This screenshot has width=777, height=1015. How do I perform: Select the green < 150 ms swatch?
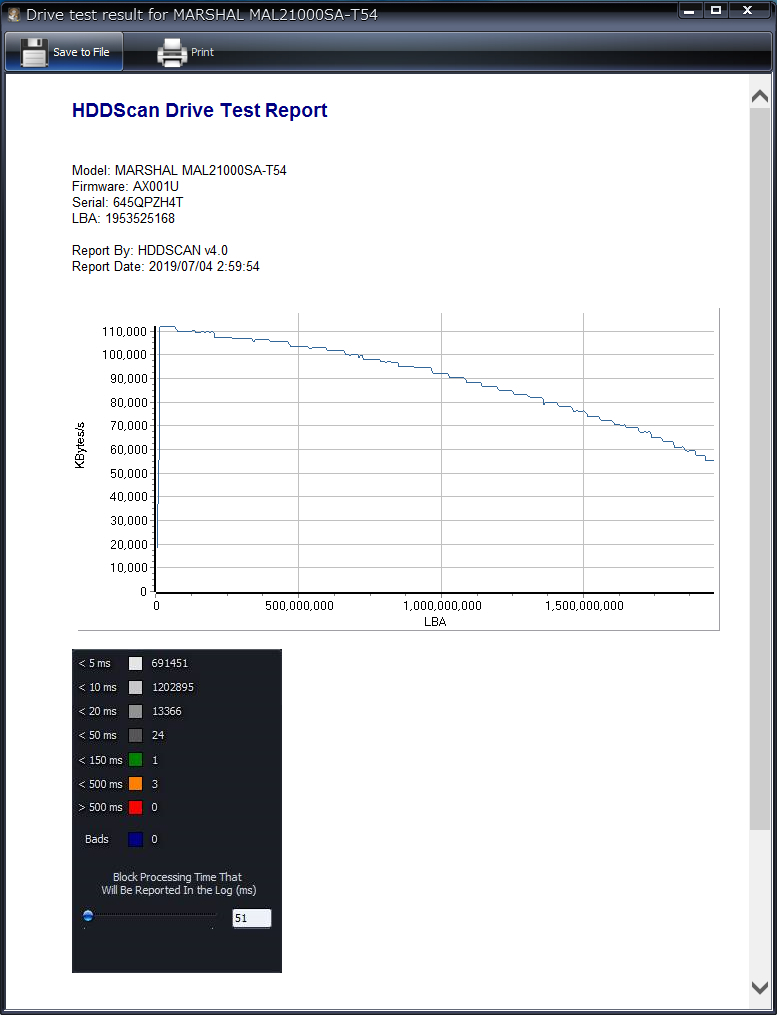(135, 760)
